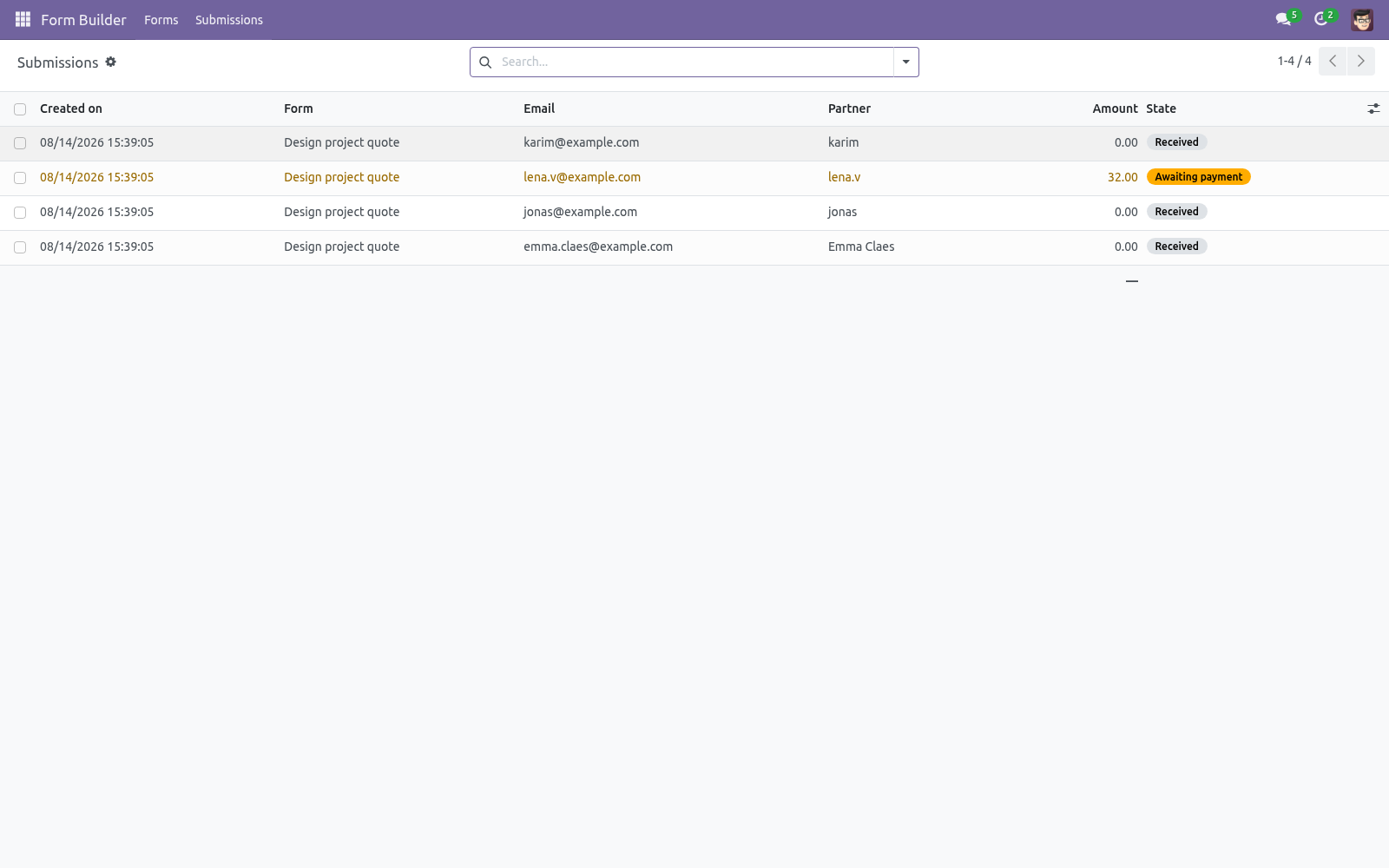The image size is (1389, 868).
Task: Open the Submissions menu
Action: click(229, 20)
